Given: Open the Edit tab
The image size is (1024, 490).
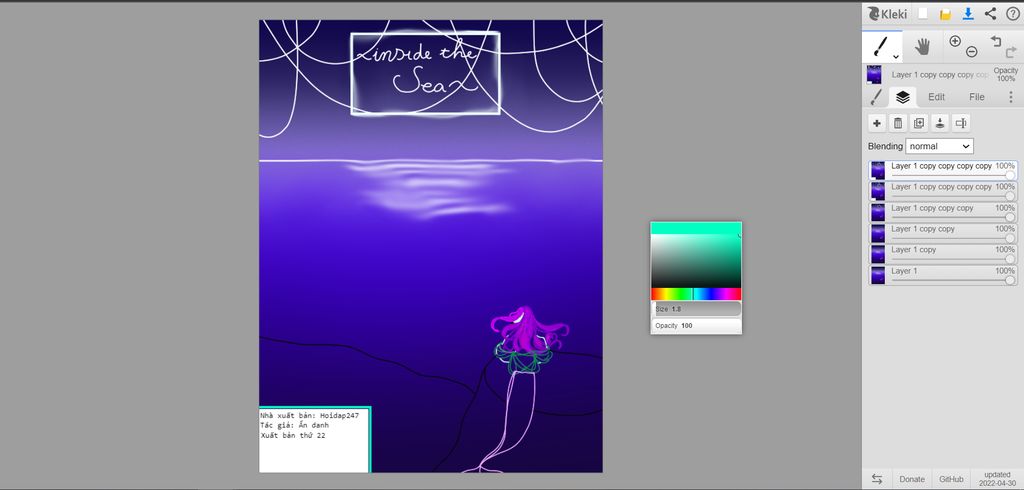Looking at the screenshot, I should [x=936, y=97].
